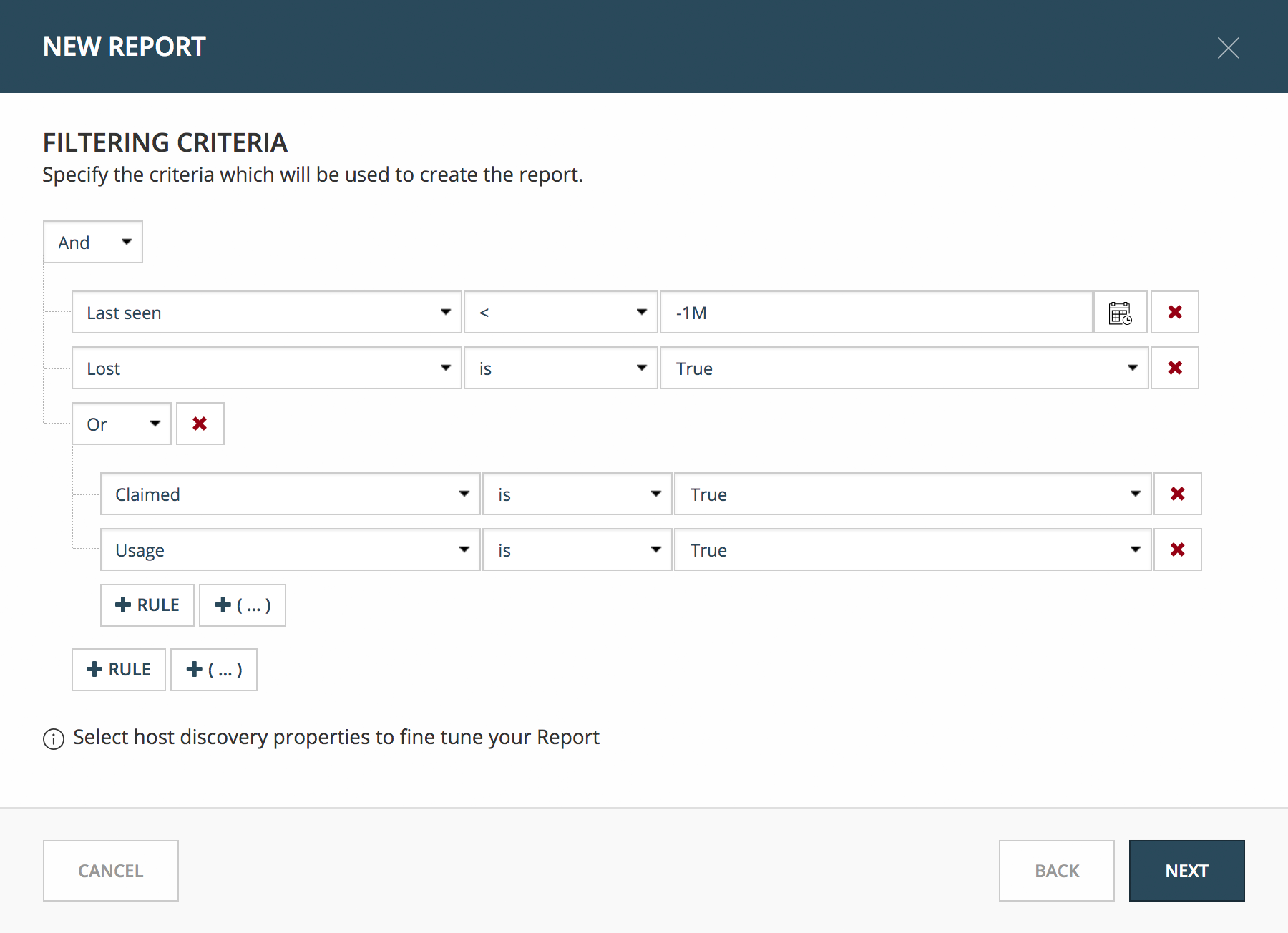Click the NEXT button
The height and width of the screenshot is (933, 1288).
[1187, 871]
